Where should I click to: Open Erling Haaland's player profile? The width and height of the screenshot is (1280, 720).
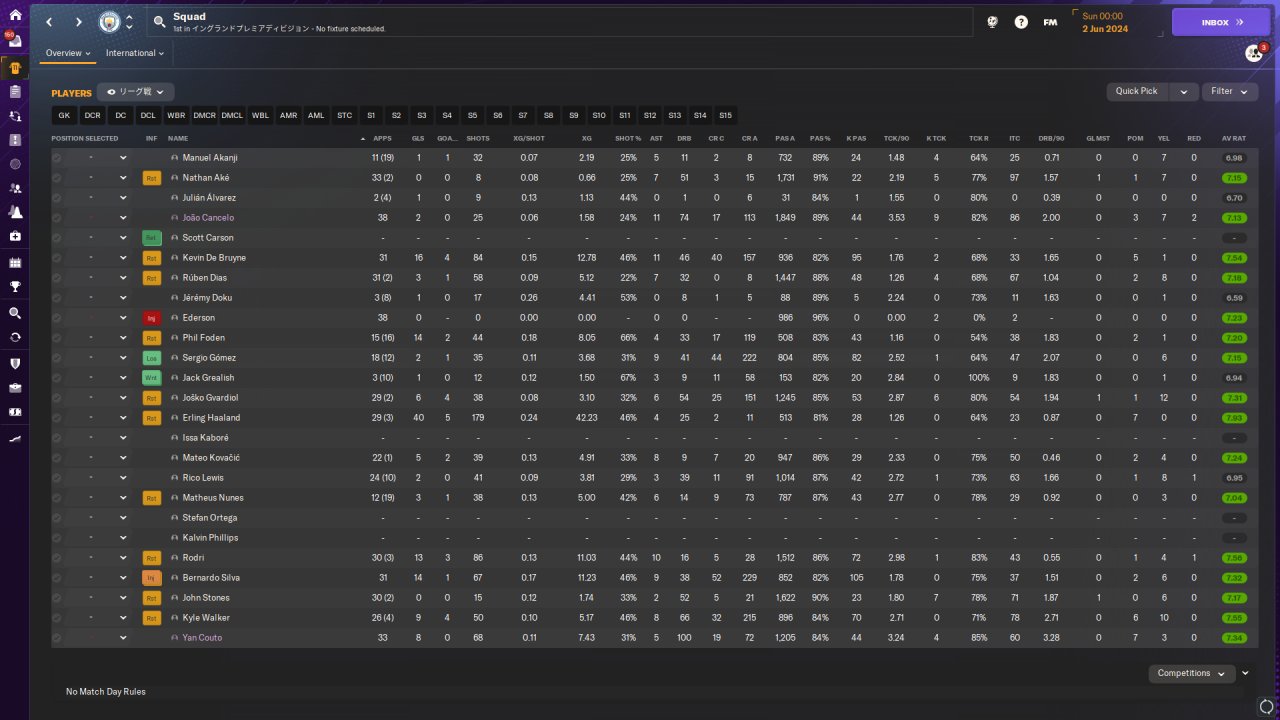point(211,418)
